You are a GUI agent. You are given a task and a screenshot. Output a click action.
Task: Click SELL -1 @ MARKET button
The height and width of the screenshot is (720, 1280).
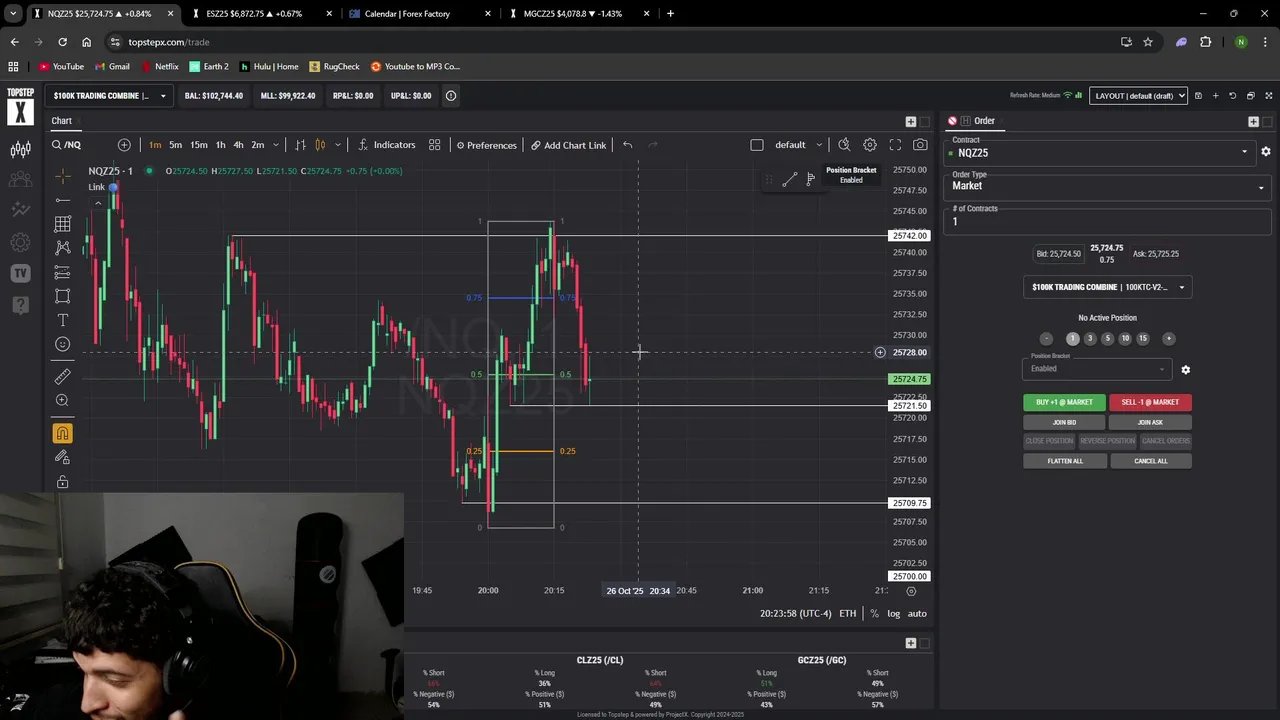pyautogui.click(x=1150, y=402)
